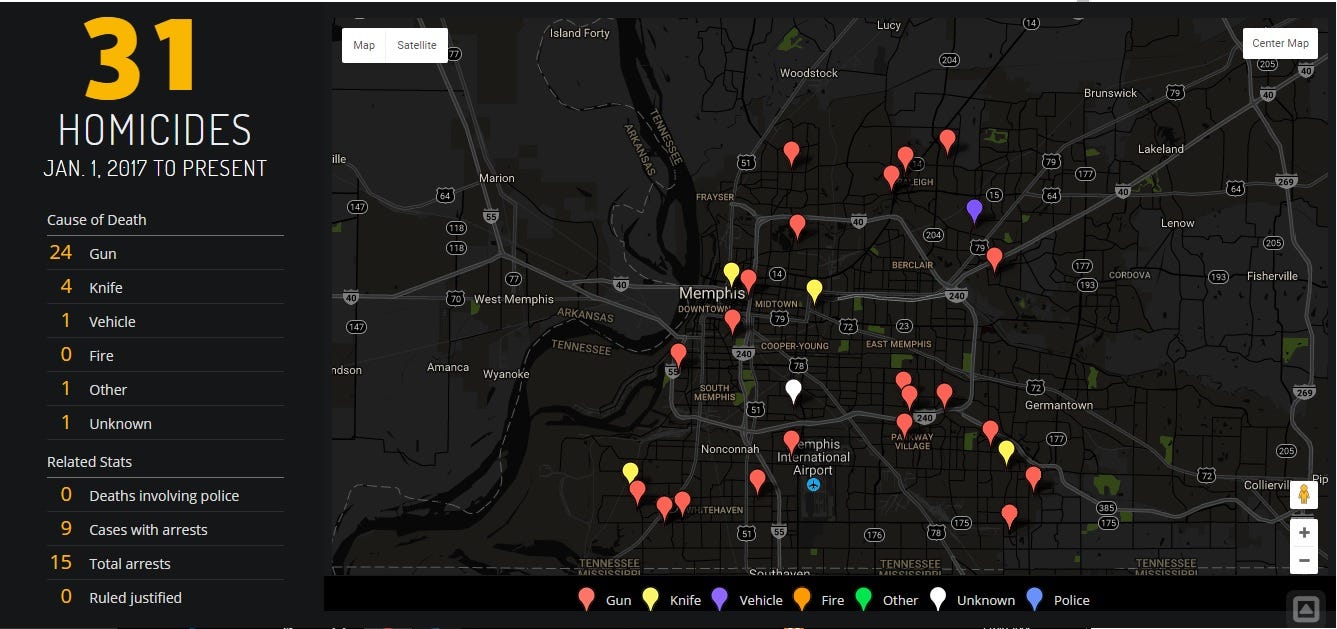The height and width of the screenshot is (629, 1337).
Task: Switch to Satellite view
Action: coord(417,45)
